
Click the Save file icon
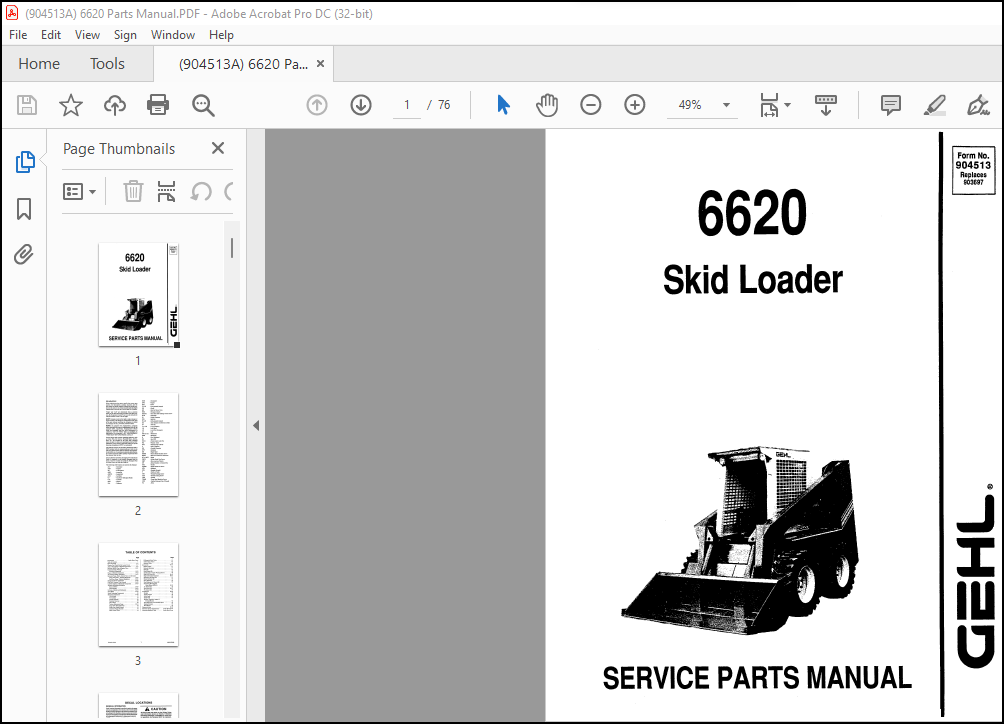pos(27,105)
